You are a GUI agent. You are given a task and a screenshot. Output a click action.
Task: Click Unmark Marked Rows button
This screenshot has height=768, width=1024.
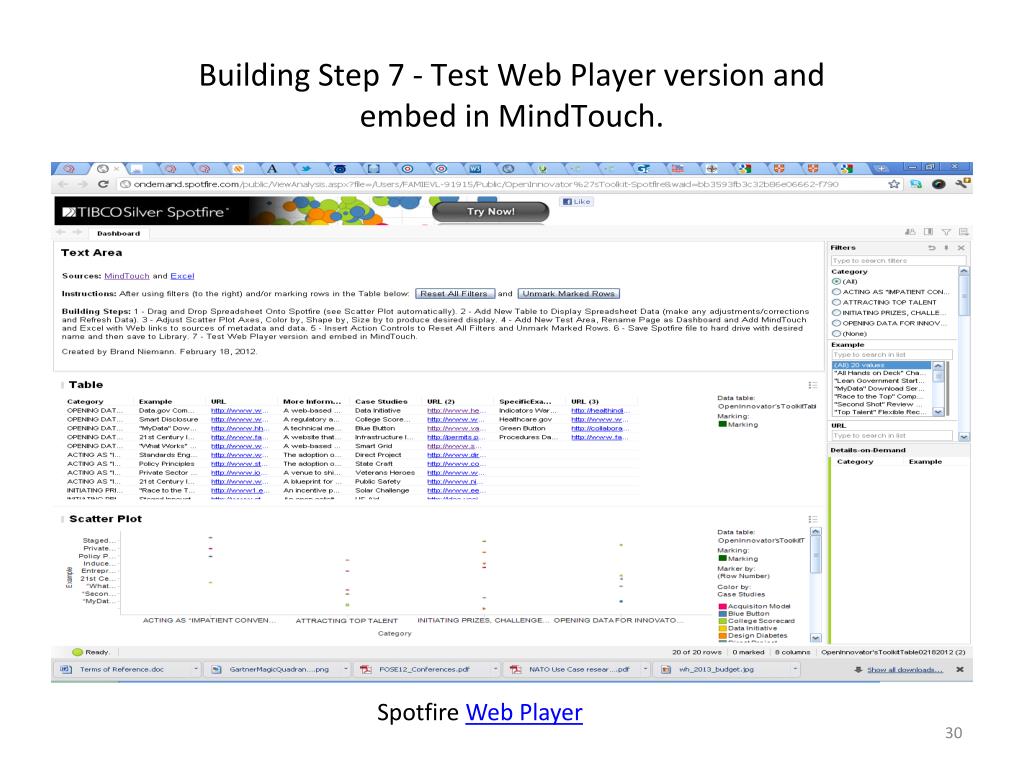pos(568,294)
